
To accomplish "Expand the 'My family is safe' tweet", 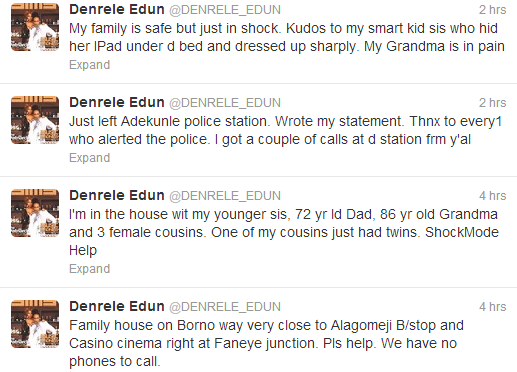I will coord(89,65).
